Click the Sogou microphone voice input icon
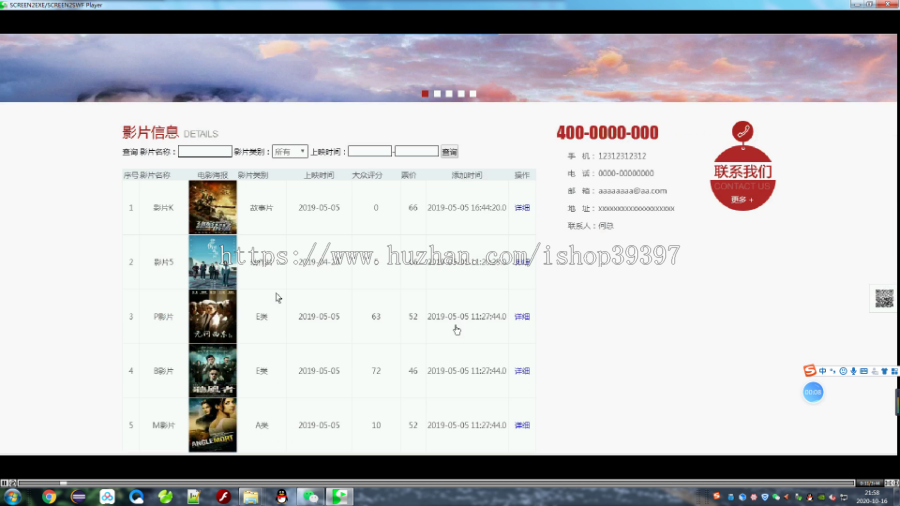Viewport: 900px width, 506px height. coord(854,371)
